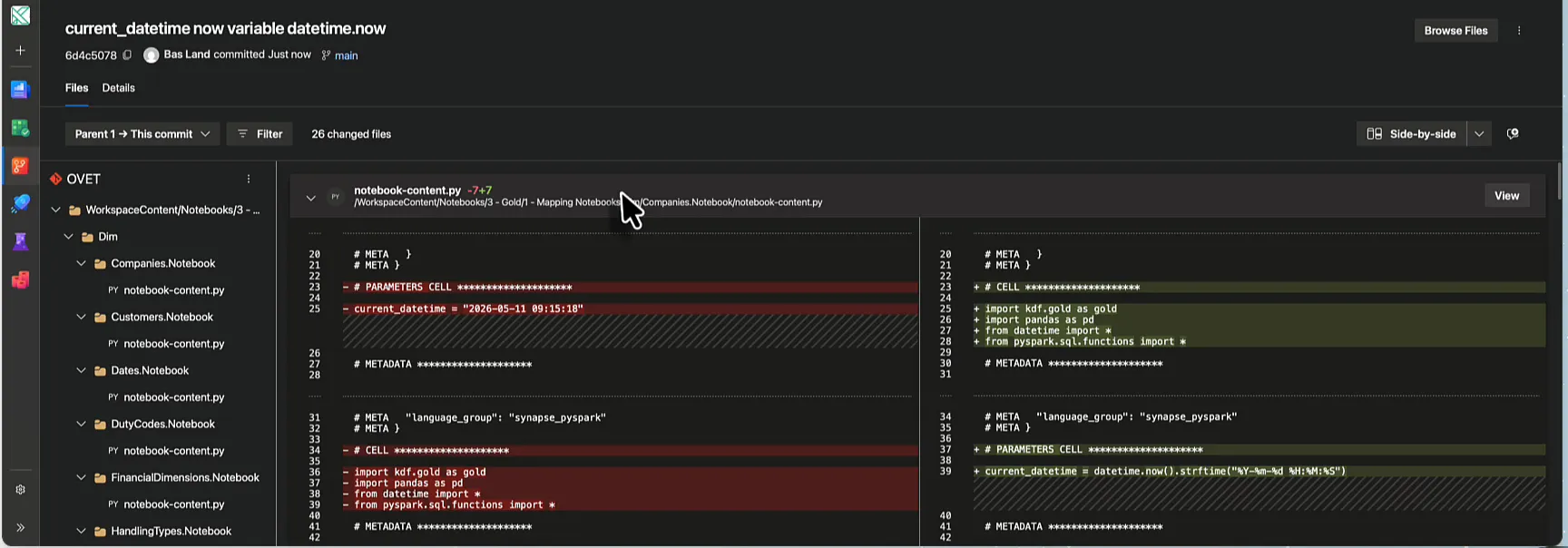This screenshot has width=1568, height=548.
Task: Click removed line 'from pyspark.sql.functions import *'
Action: point(630,505)
